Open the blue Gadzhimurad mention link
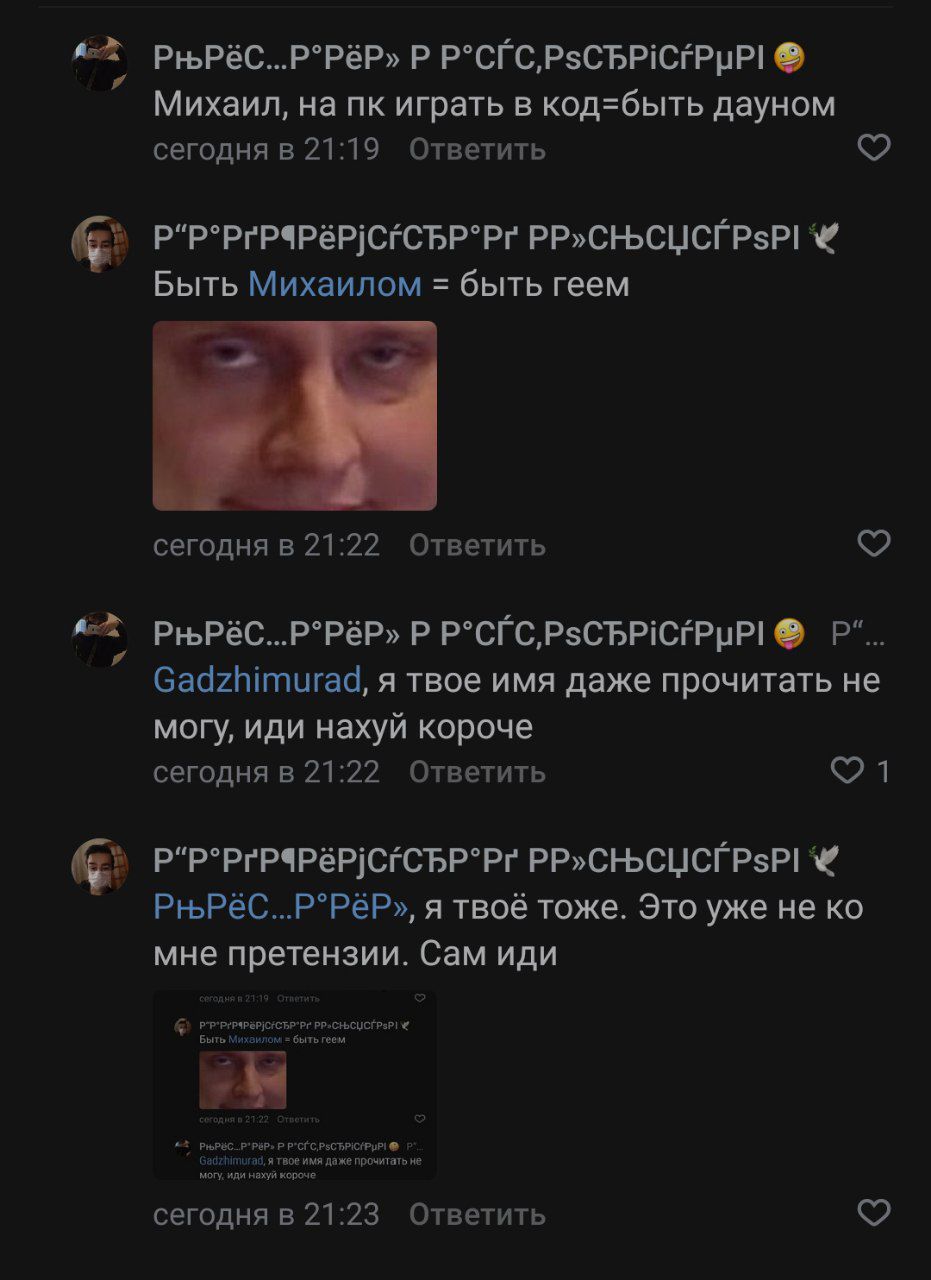The width and height of the screenshot is (931, 1280). pyautogui.click(x=257, y=681)
